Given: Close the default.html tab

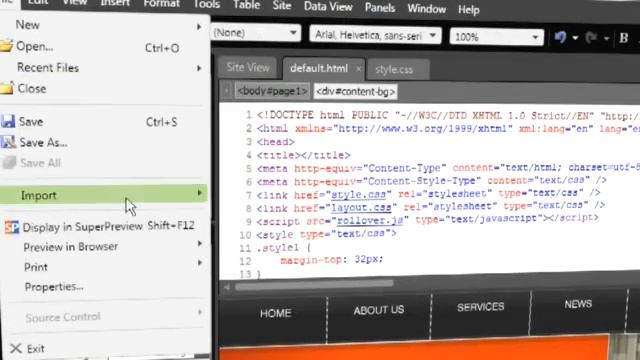Looking at the screenshot, I should click(x=358, y=69).
